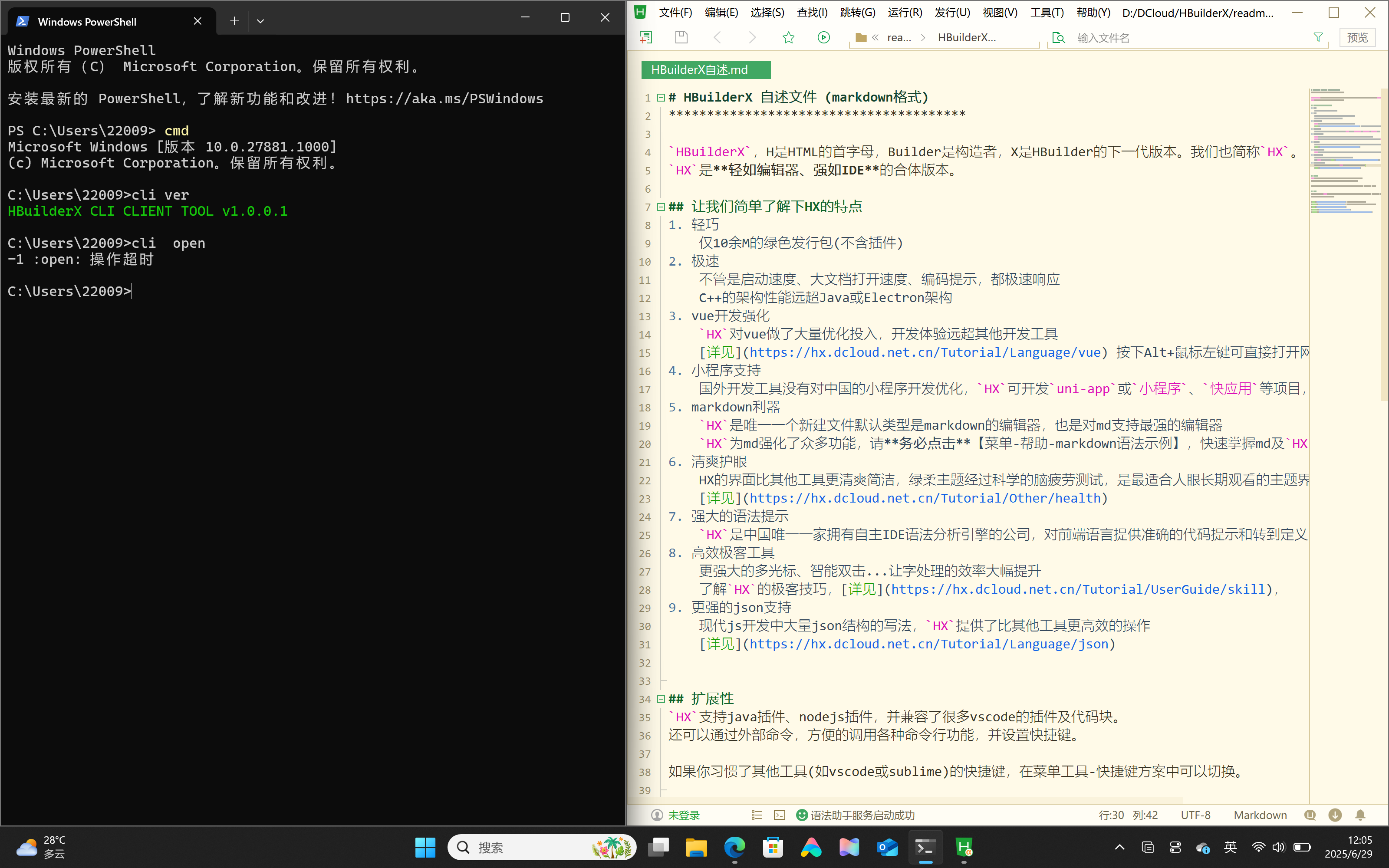
Task: Show hidden tray icons chevron on taskbar
Action: point(1119,847)
